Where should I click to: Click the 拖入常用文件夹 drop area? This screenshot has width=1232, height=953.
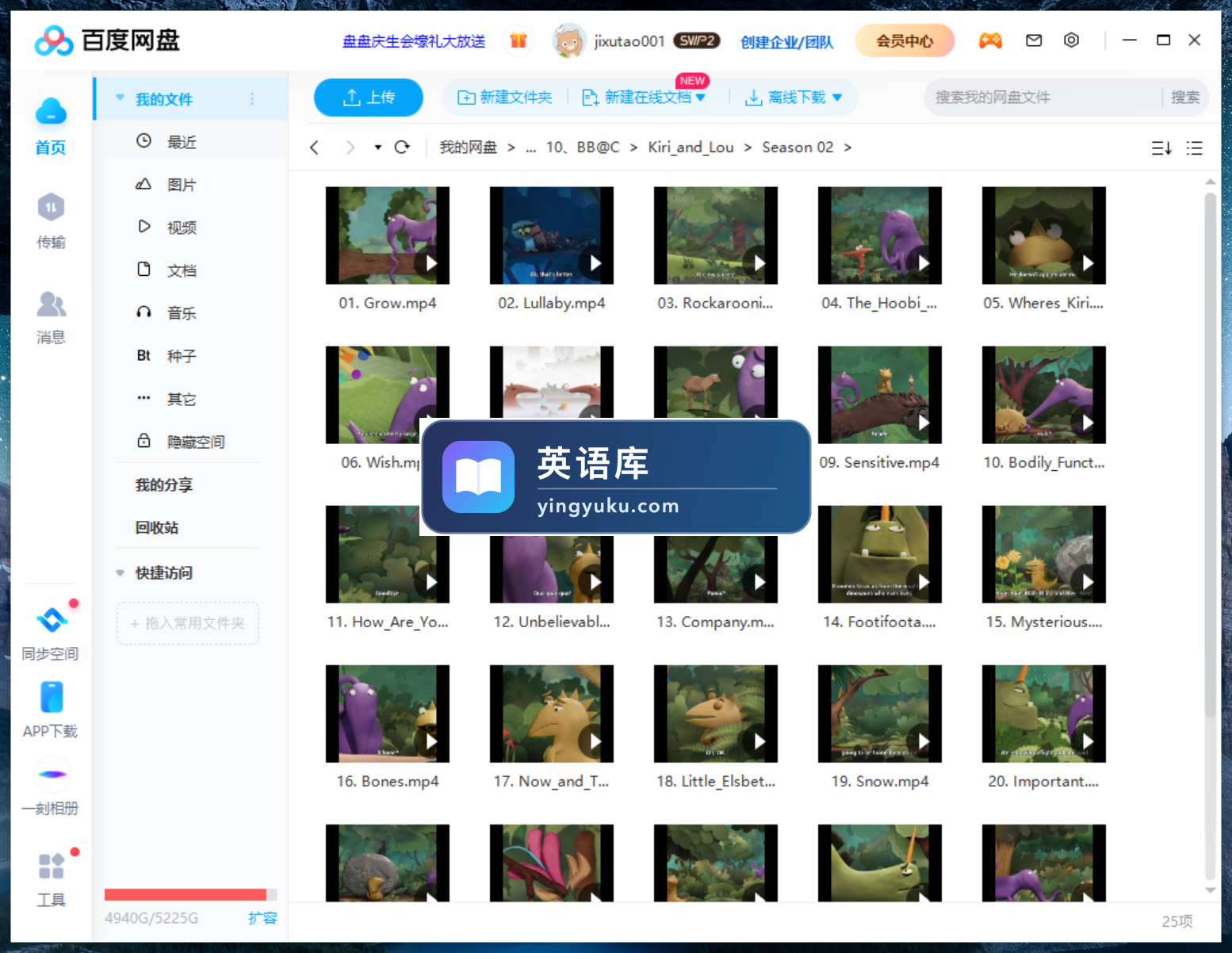(x=188, y=623)
